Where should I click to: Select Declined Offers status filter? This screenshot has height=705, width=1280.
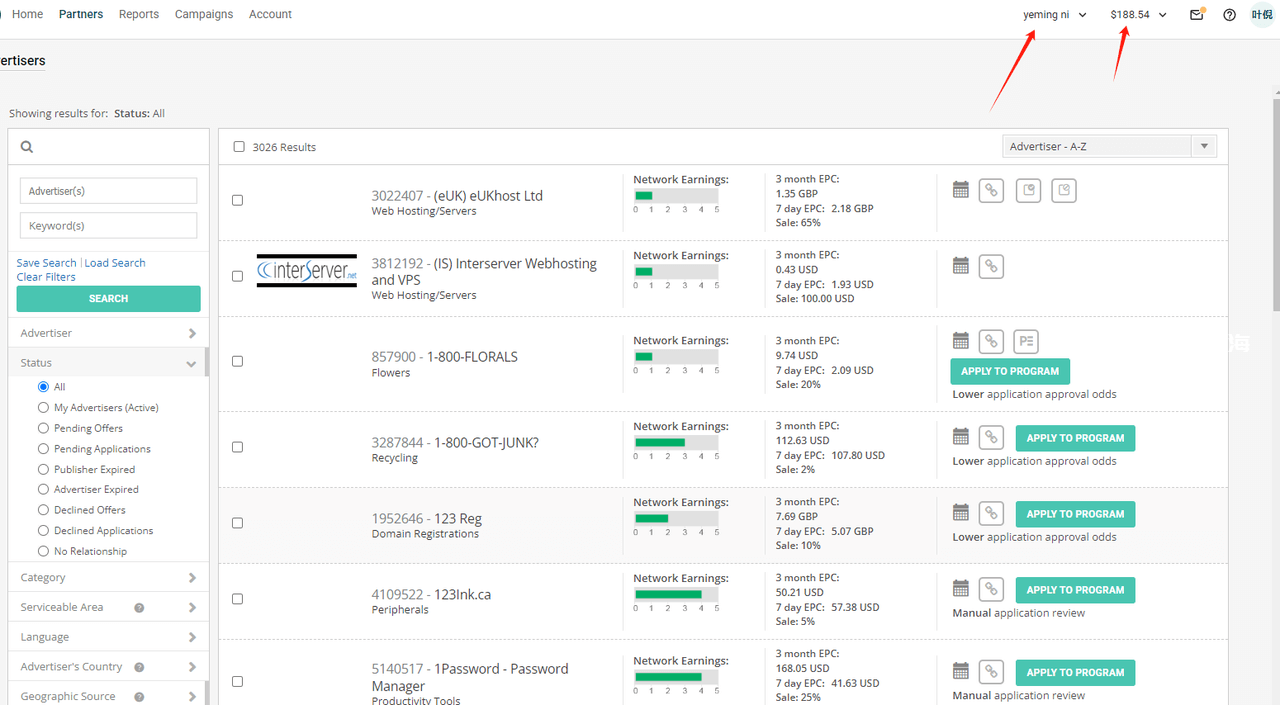point(43,510)
